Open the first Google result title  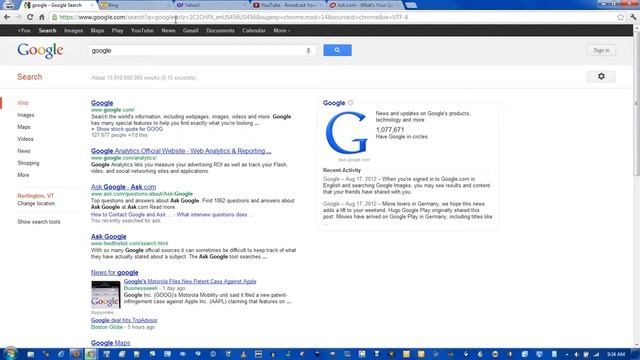[102, 103]
